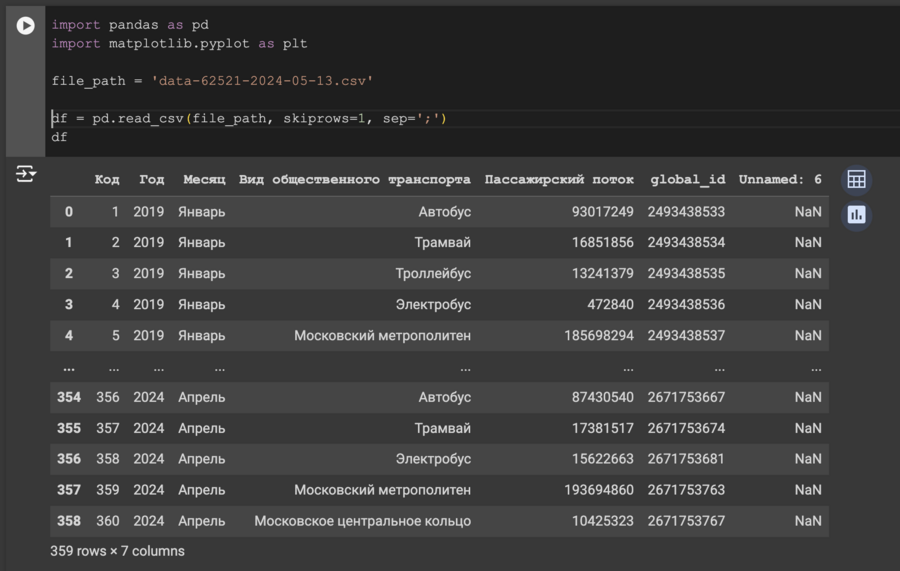Viewport: 900px width, 571px height.
Task: Click the ellipsis row in the table
Action: [x=440, y=367]
